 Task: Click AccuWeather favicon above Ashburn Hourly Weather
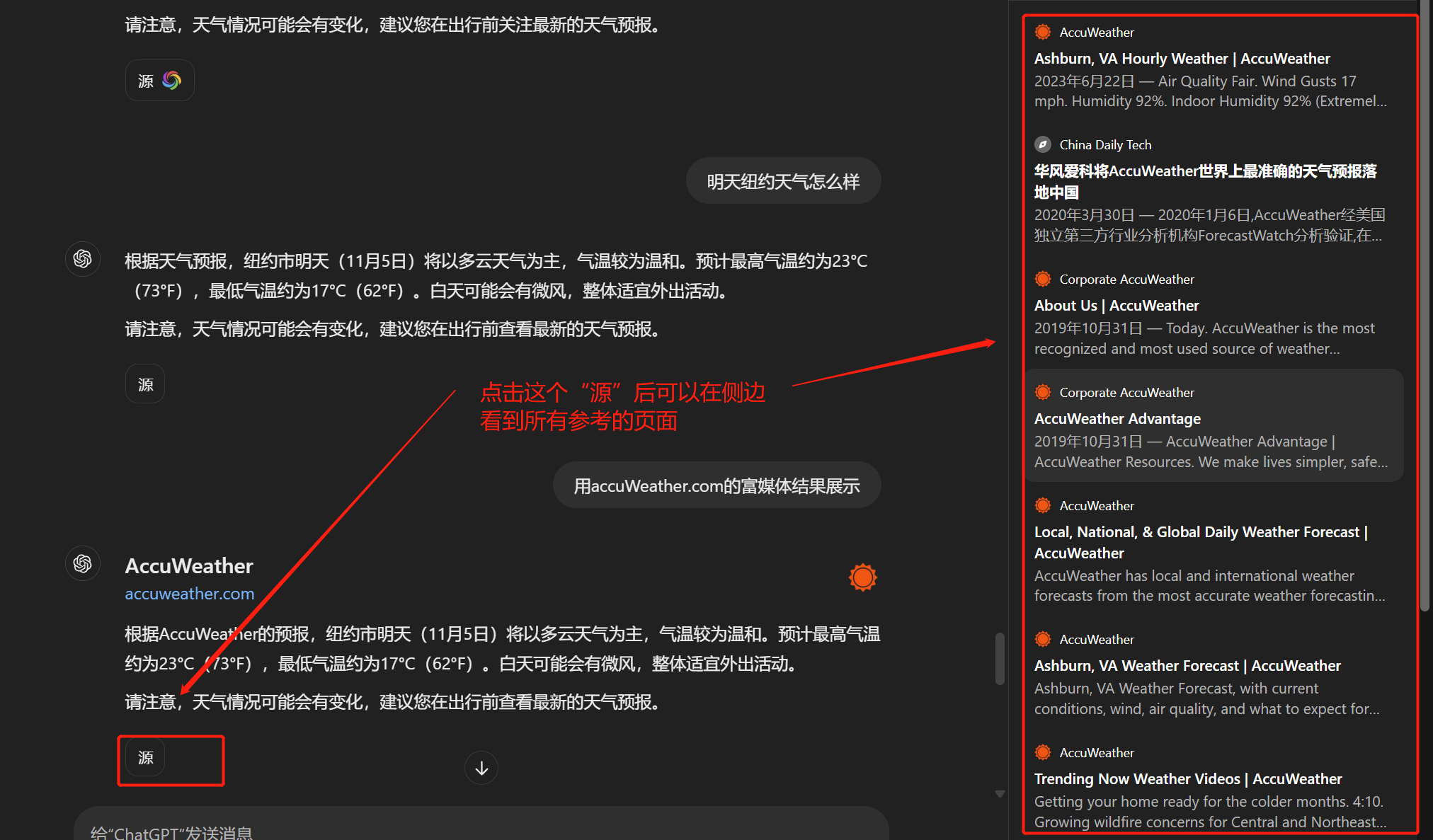[1043, 32]
